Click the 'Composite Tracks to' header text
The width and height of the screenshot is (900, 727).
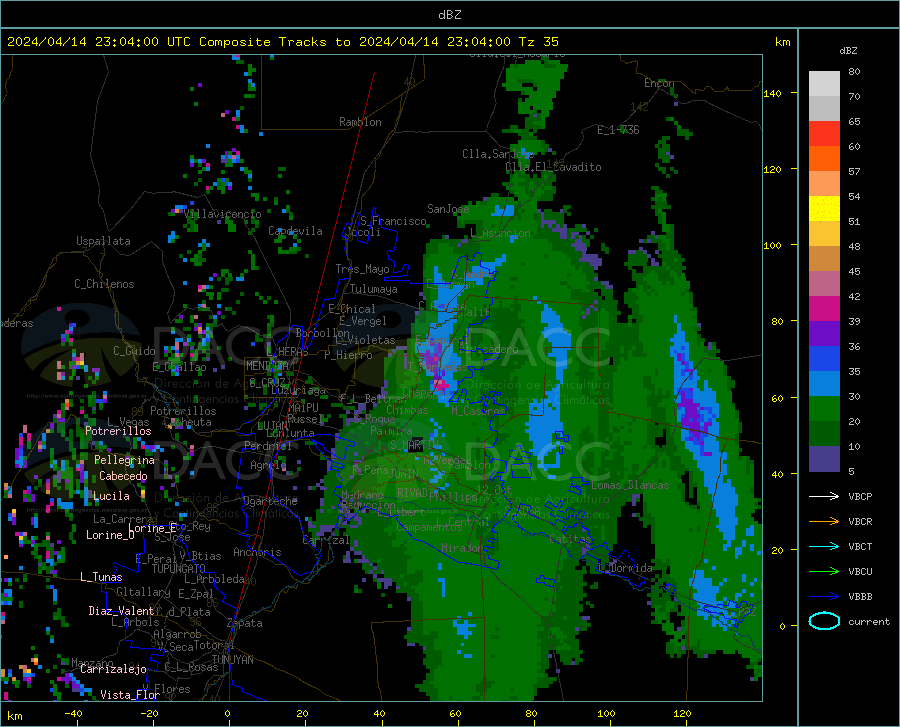(274, 42)
